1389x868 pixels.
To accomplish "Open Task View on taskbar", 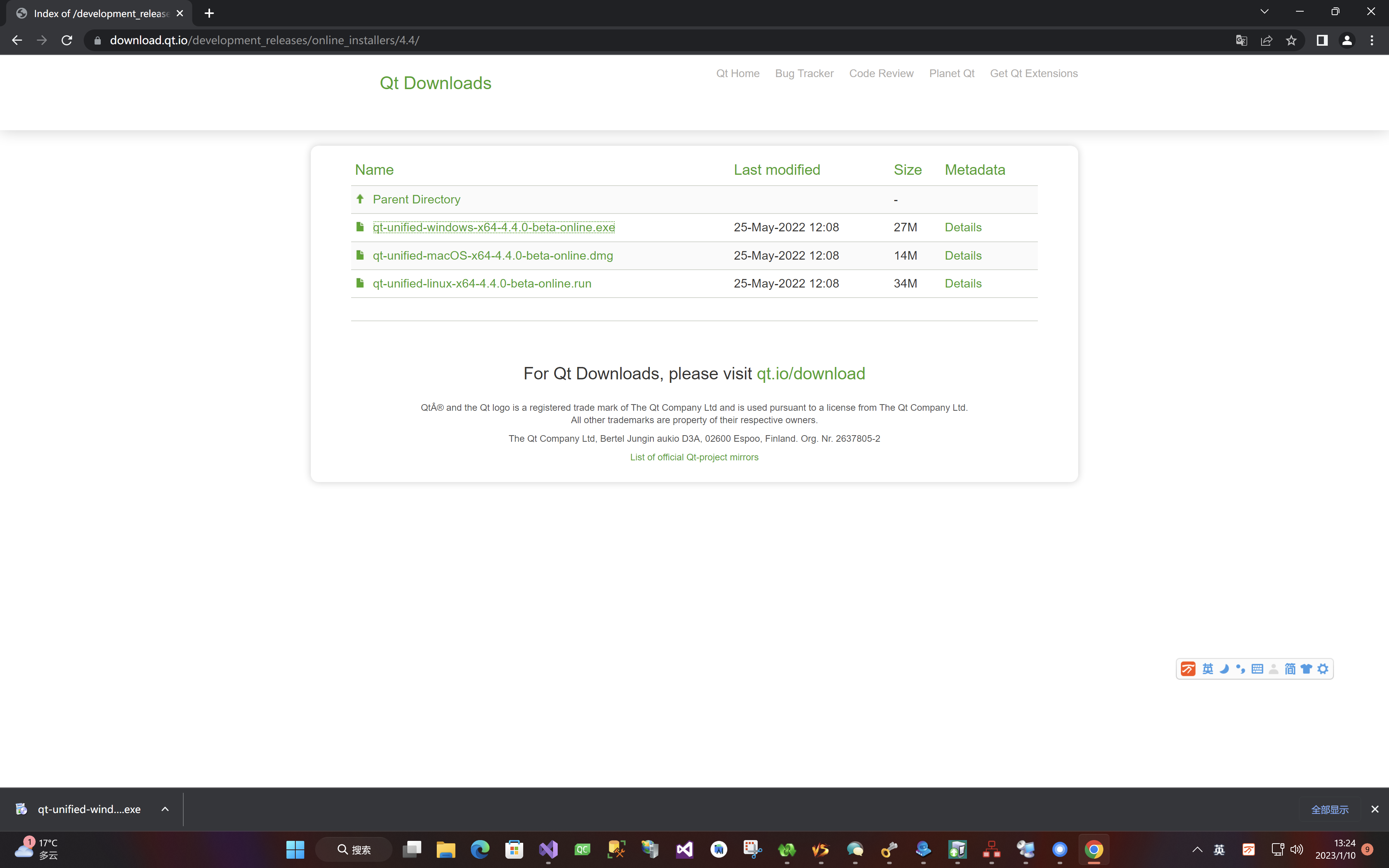I will pos(412,850).
